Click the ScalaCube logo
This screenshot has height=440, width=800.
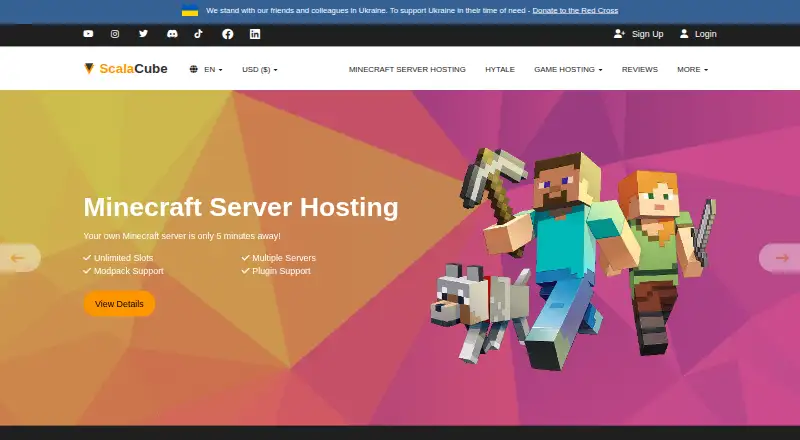click(126, 68)
